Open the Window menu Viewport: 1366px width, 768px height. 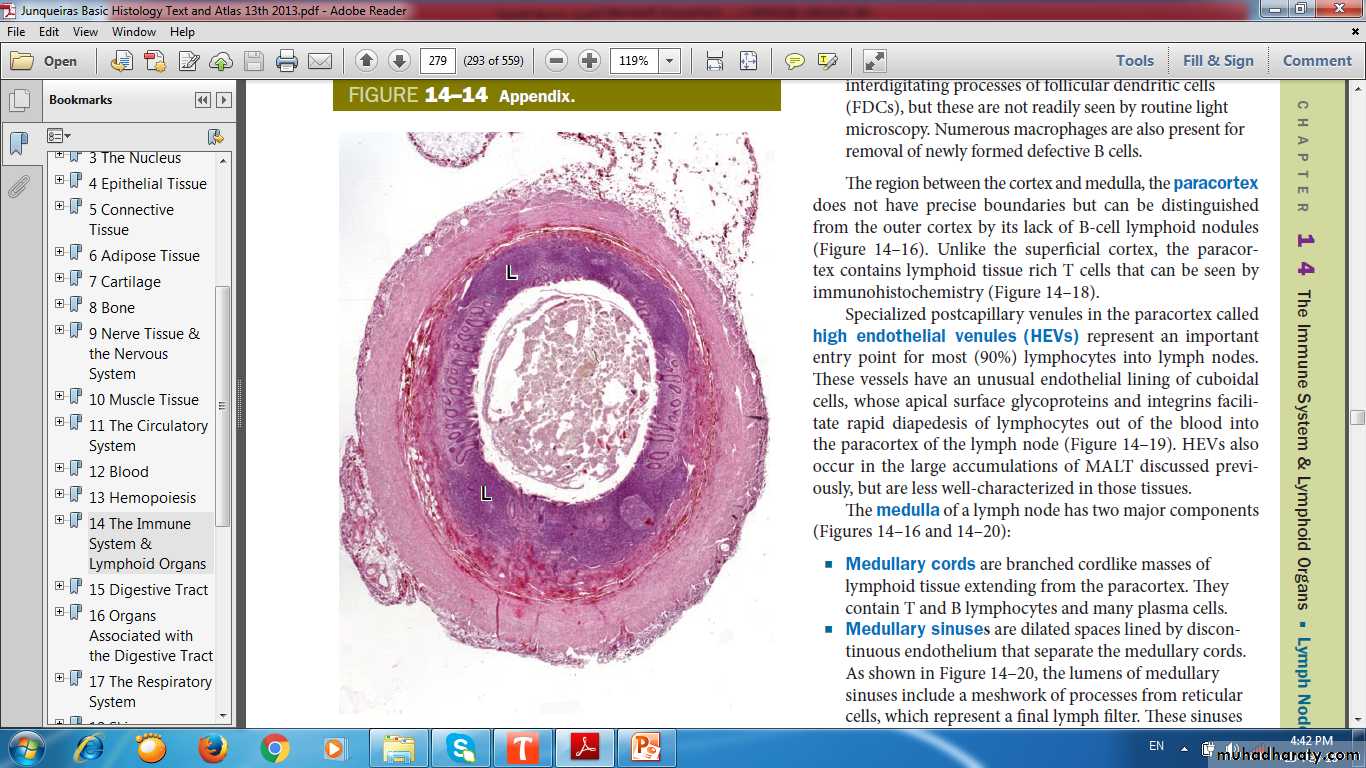point(133,32)
